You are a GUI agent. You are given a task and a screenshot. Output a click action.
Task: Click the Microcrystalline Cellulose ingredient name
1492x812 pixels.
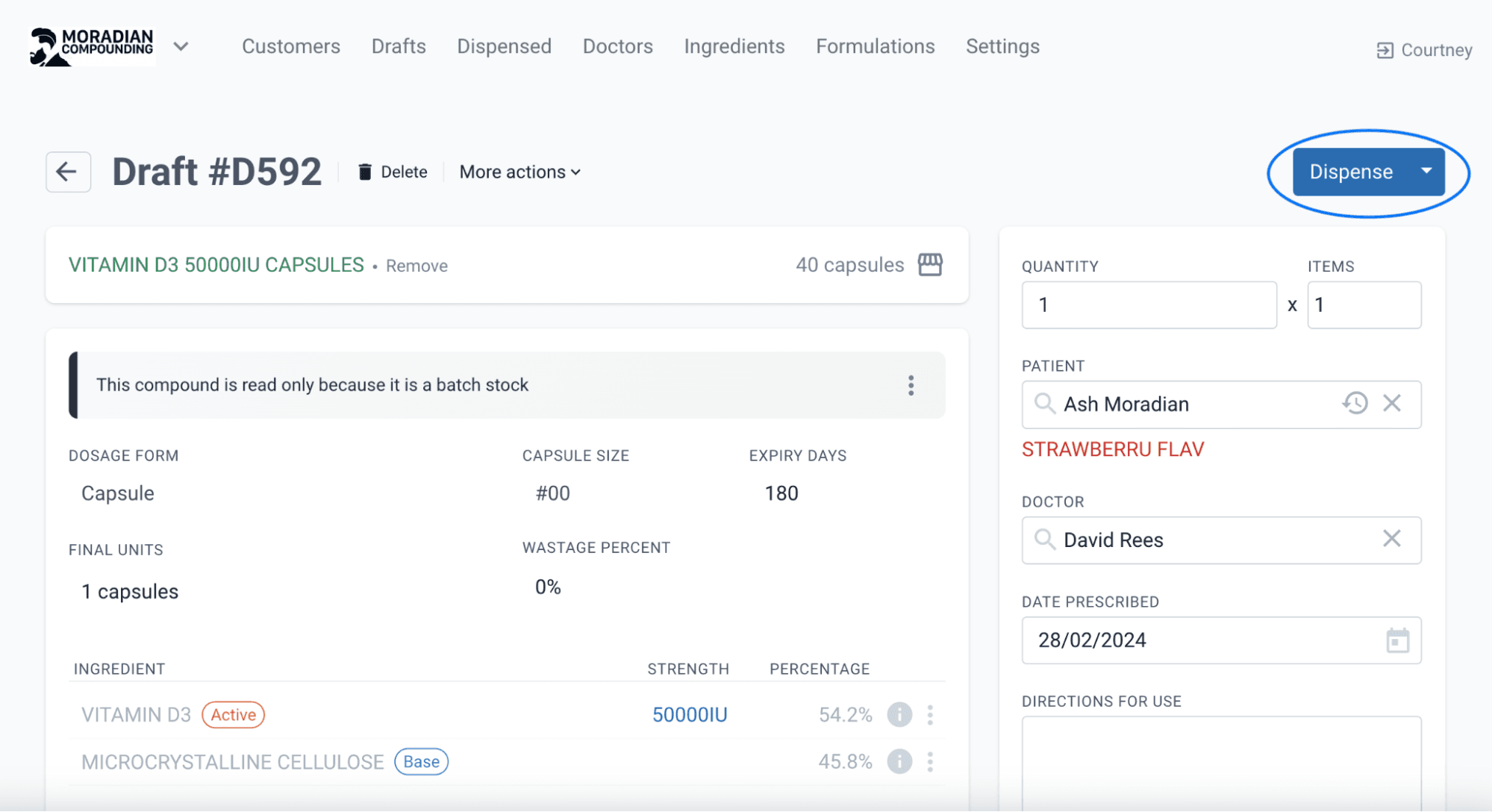pos(232,762)
